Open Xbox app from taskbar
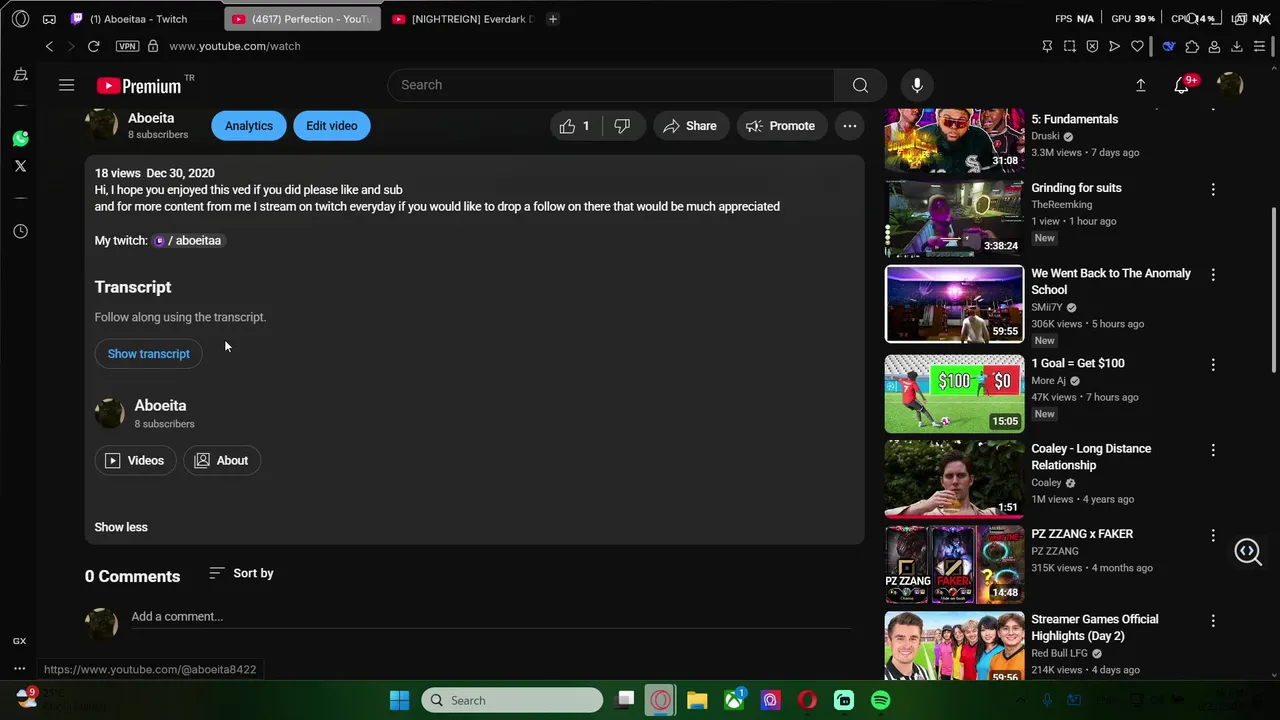 (x=734, y=700)
